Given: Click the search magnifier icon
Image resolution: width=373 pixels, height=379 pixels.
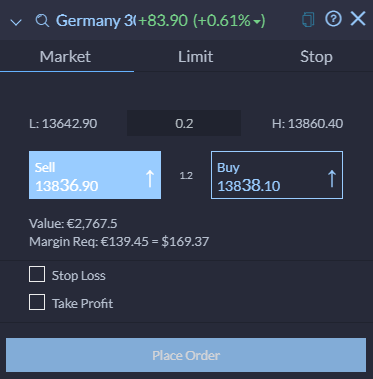Looking at the screenshot, I should (42, 21).
